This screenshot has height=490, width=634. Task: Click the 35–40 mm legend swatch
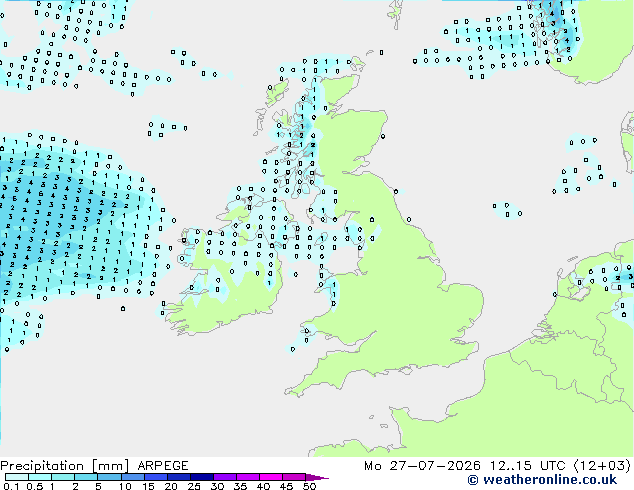[x=248, y=477]
